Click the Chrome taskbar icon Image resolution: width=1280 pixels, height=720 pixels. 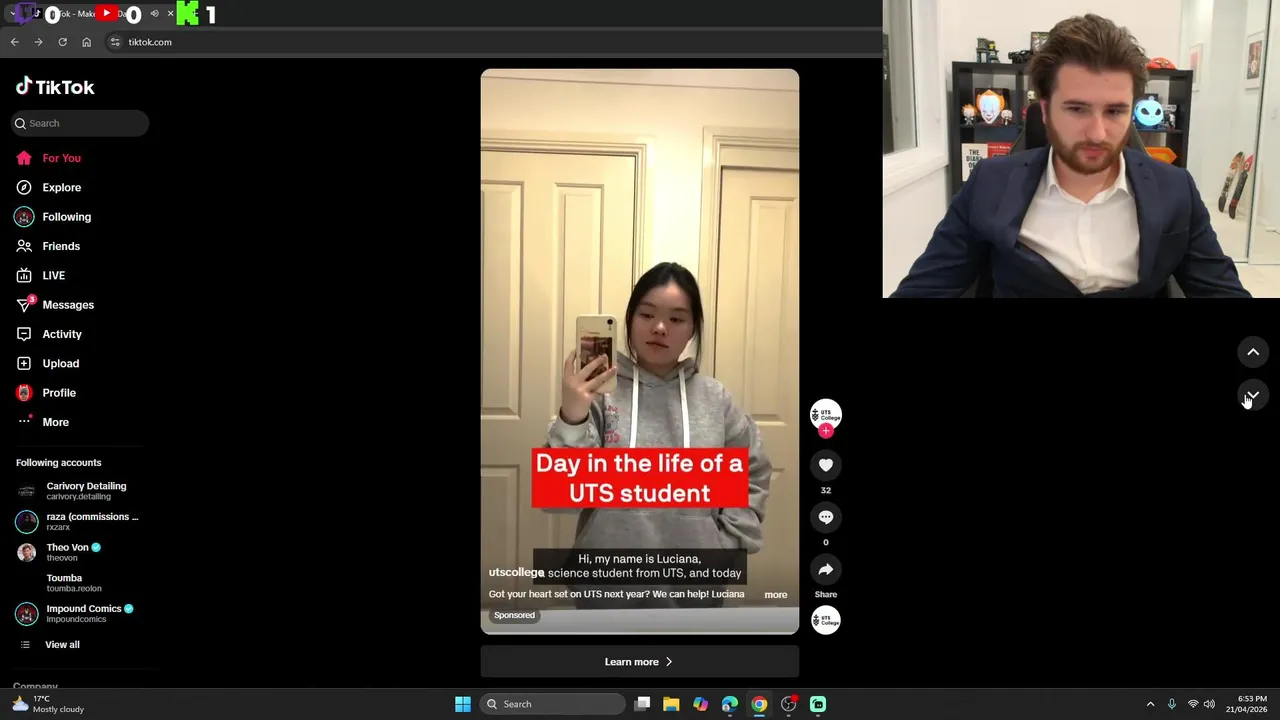(x=759, y=704)
